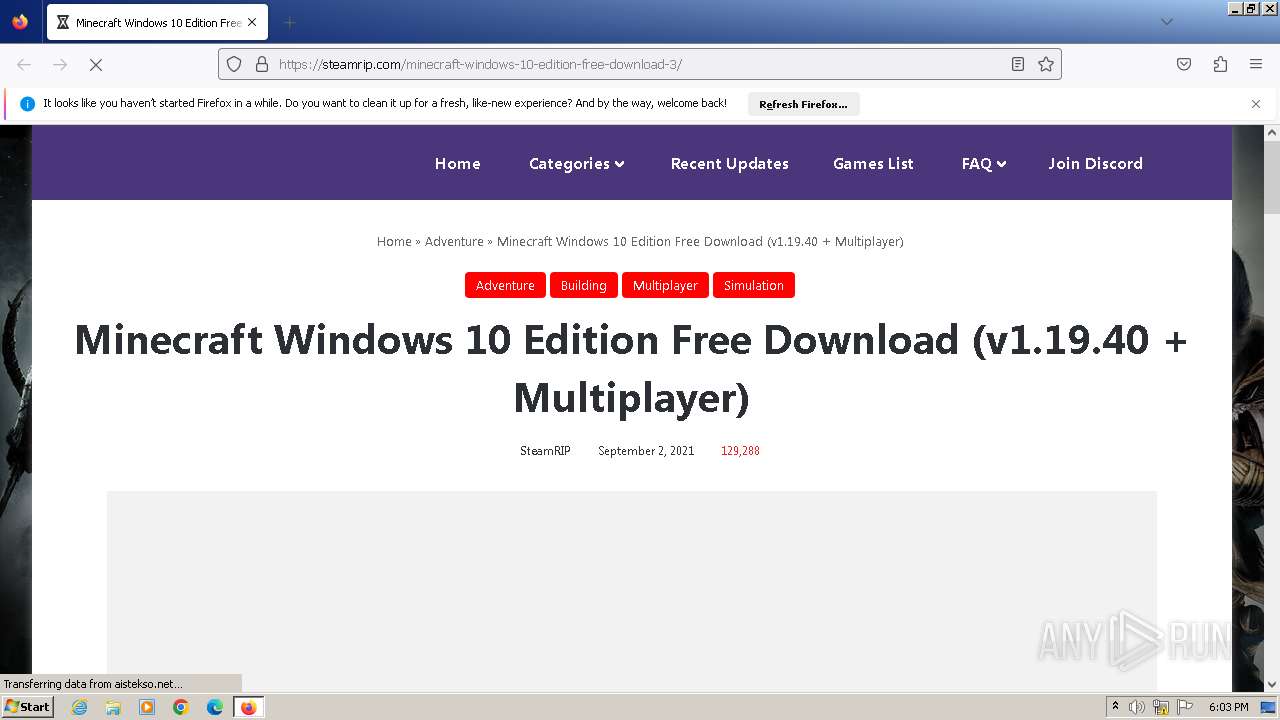The width and height of the screenshot is (1280, 720).
Task: Select the red Multiplayer tag
Action: pos(665,285)
